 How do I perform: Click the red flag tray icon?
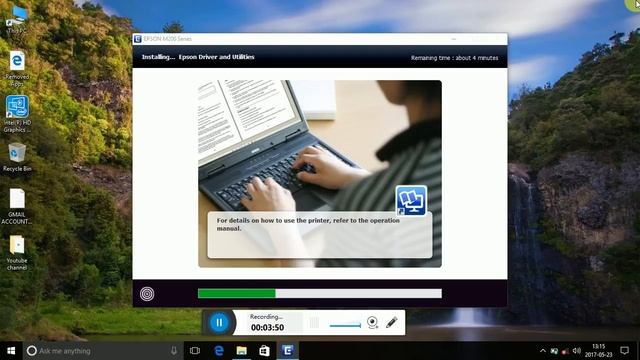pos(565,351)
